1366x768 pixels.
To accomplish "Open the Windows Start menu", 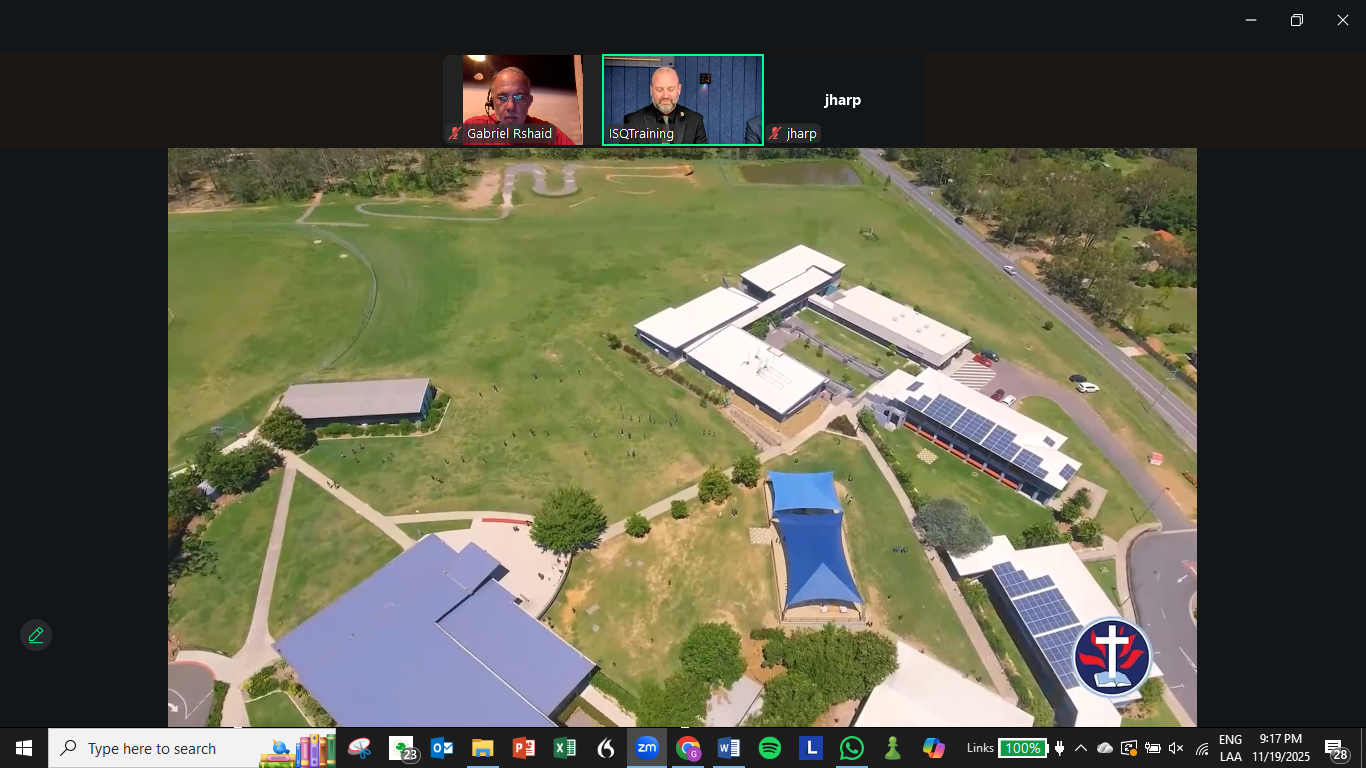I will (24, 748).
